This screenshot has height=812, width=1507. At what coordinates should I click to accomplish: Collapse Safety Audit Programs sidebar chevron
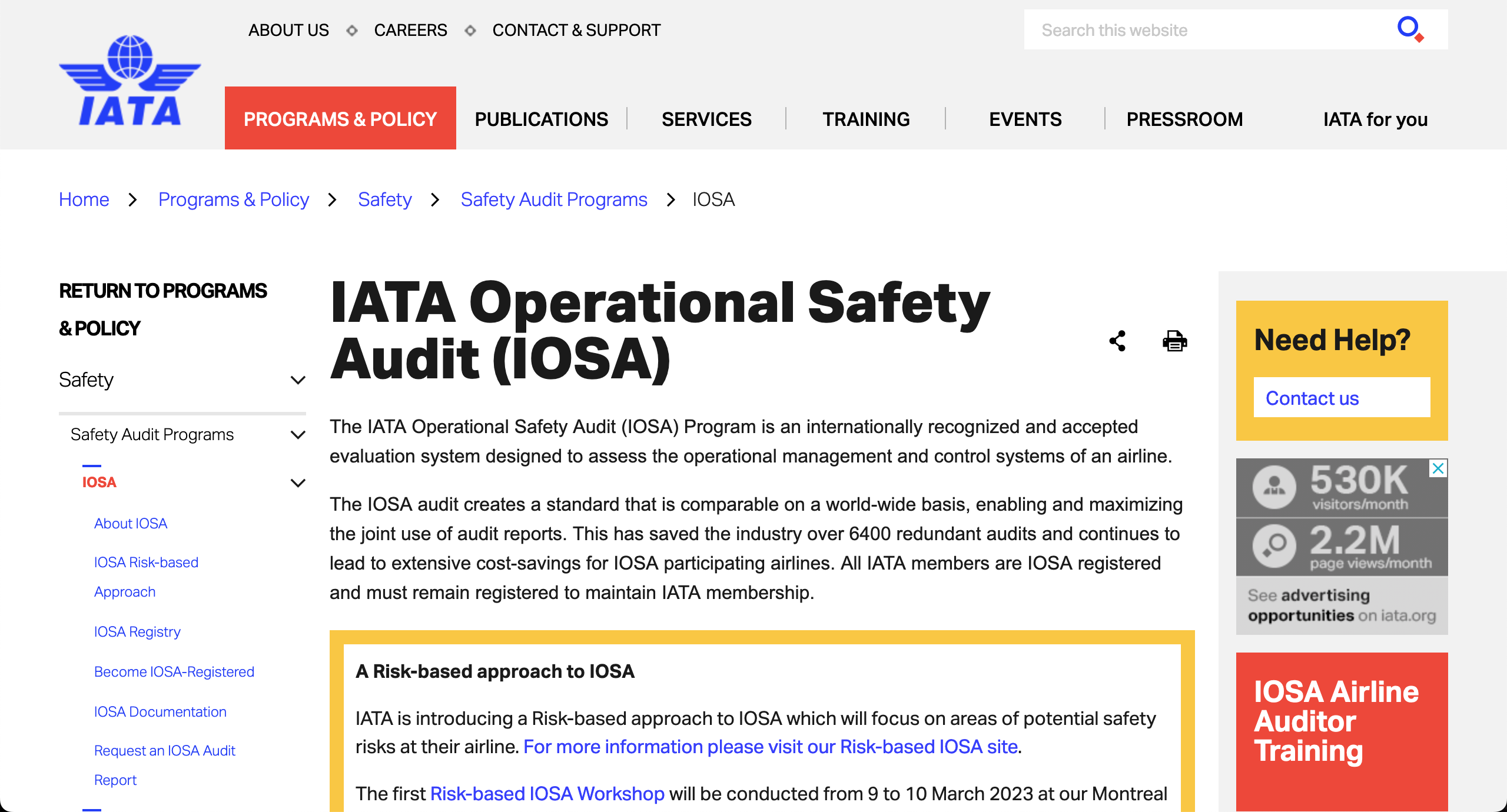[x=298, y=435]
